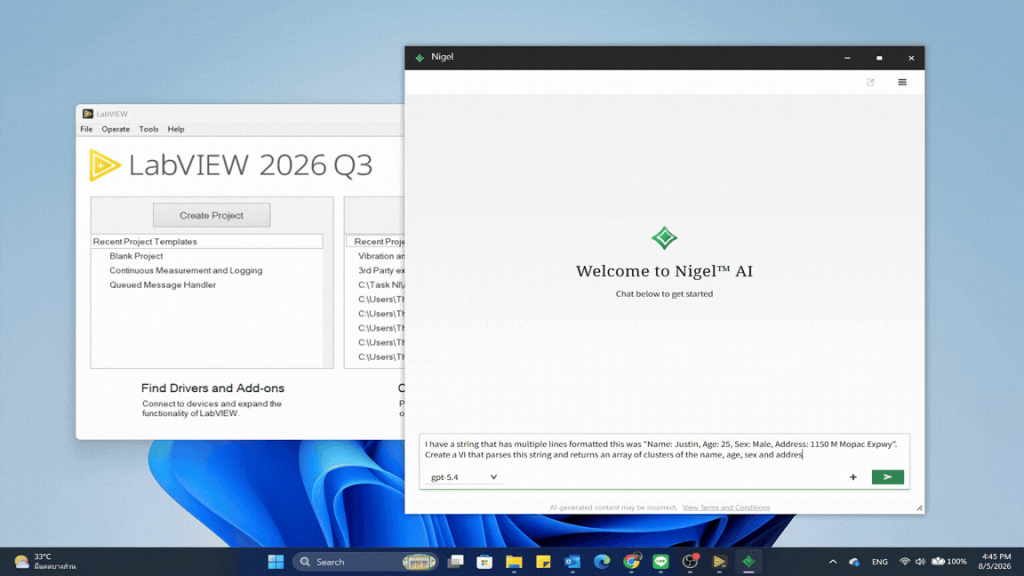The height and width of the screenshot is (576, 1024).
Task: Launch Microsoft Edge from the taskbar
Action: (x=602, y=562)
